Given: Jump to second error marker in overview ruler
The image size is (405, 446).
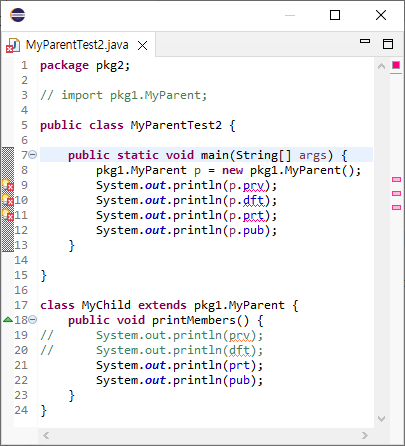Looking at the screenshot, I should click(396, 193).
